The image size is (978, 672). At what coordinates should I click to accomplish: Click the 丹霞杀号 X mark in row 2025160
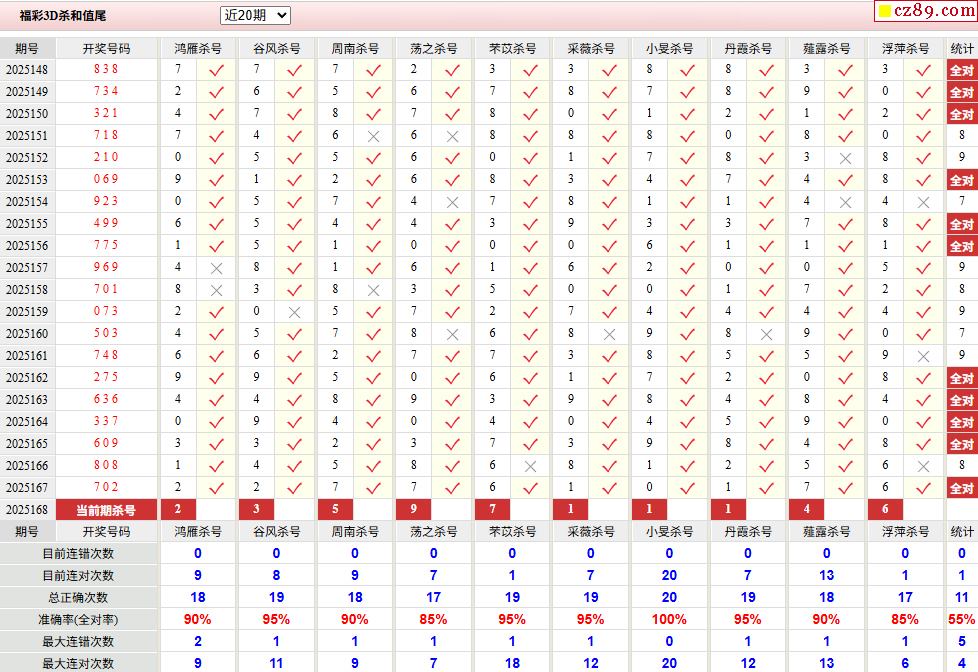pos(767,334)
